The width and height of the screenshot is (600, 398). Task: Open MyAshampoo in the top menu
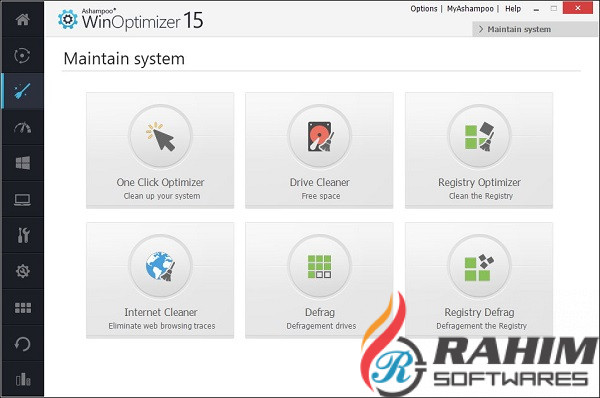coord(470,9)
